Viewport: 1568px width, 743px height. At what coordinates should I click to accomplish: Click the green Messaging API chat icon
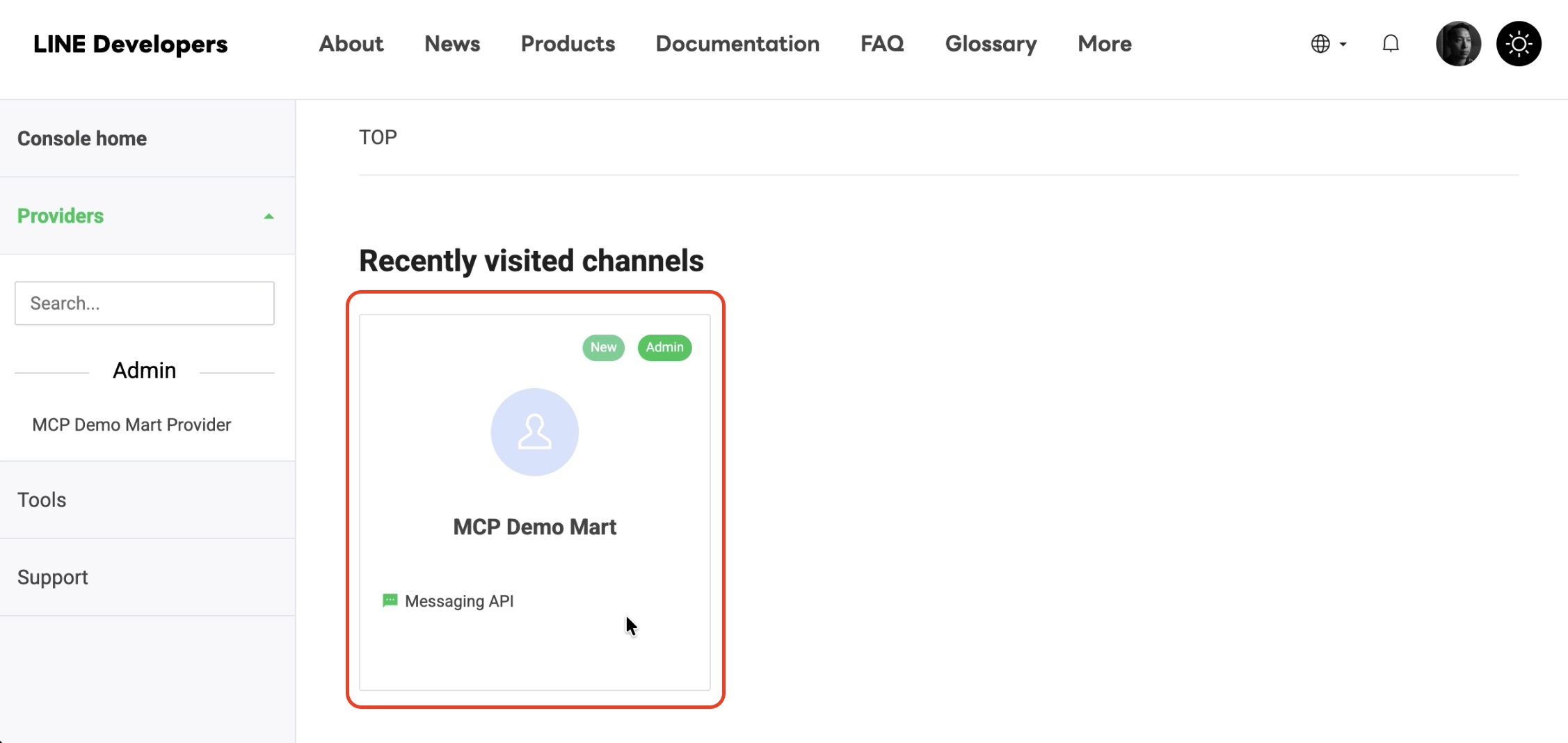coord(390,600)
